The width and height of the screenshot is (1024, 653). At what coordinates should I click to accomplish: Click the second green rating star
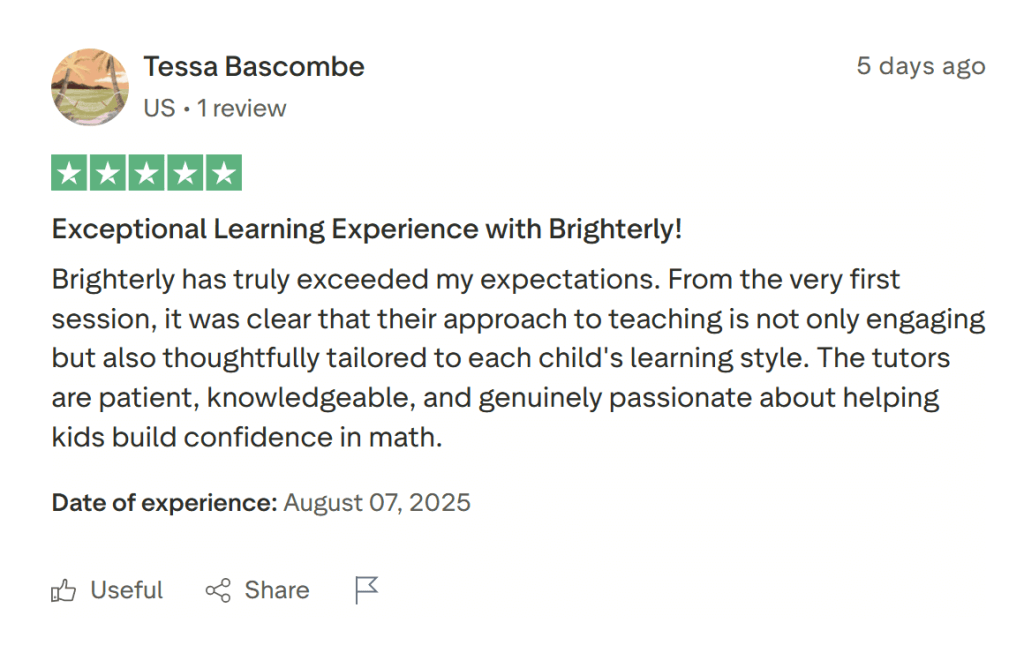point(107,174)
